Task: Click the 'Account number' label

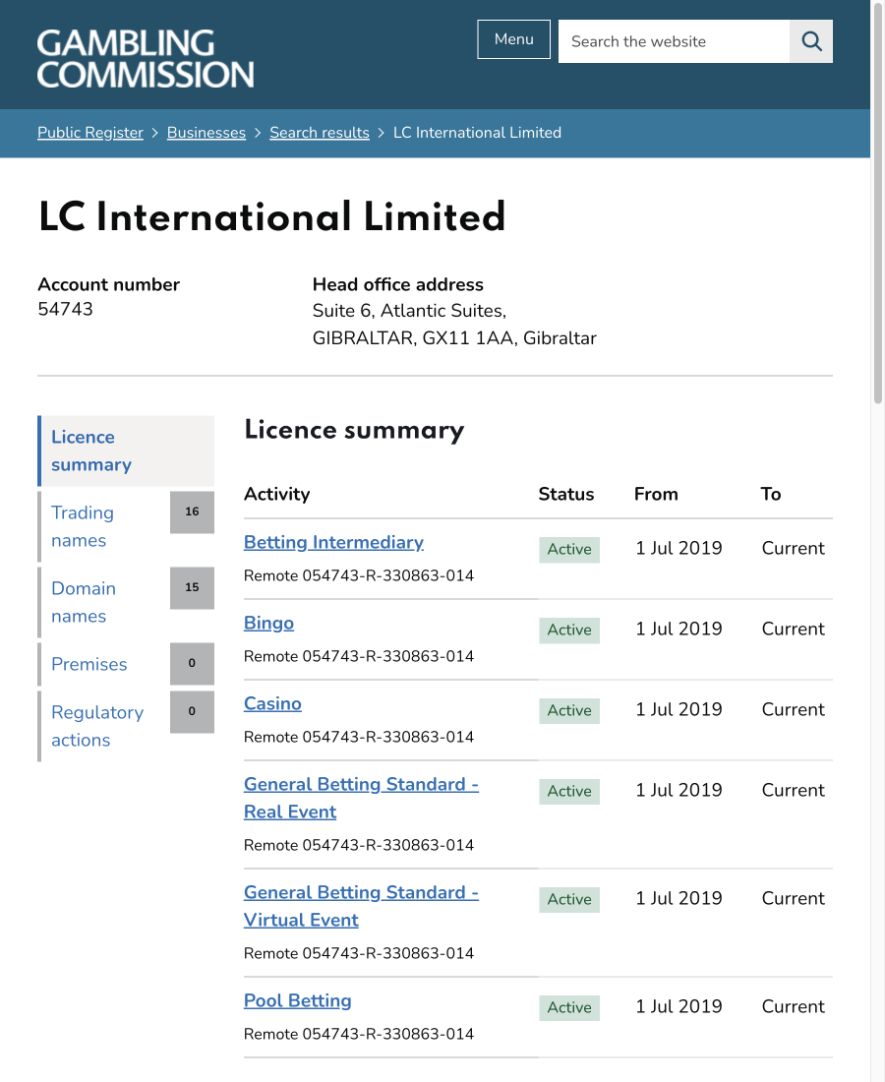Action: click(x=109, y=284)
